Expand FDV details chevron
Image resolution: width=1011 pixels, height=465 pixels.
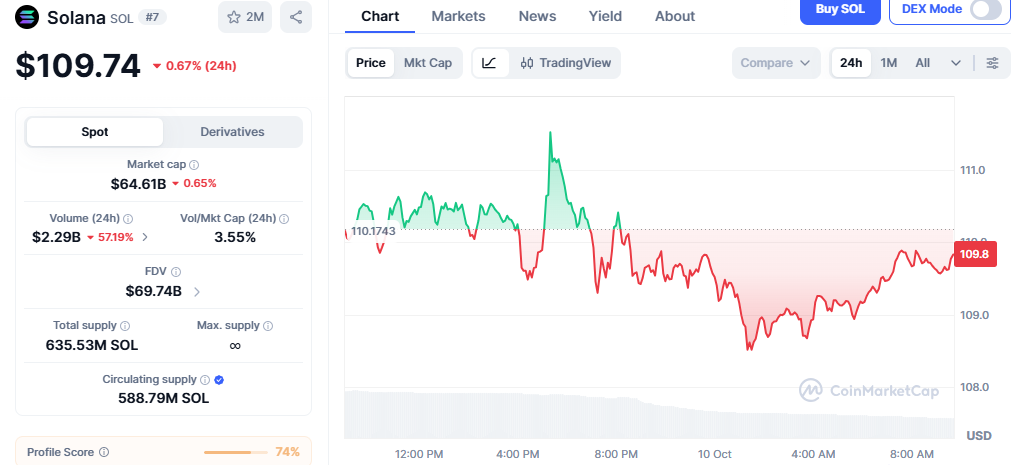(x=197, y=292)
